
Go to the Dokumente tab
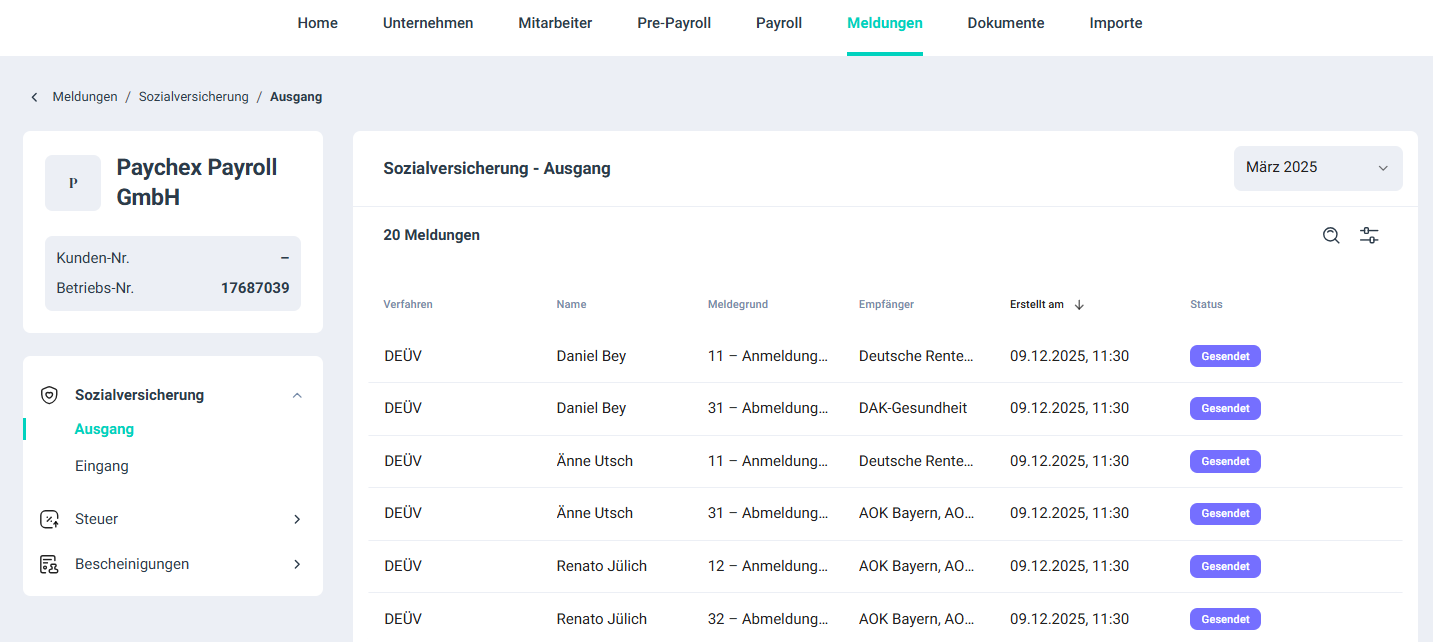coord(1006,23)
